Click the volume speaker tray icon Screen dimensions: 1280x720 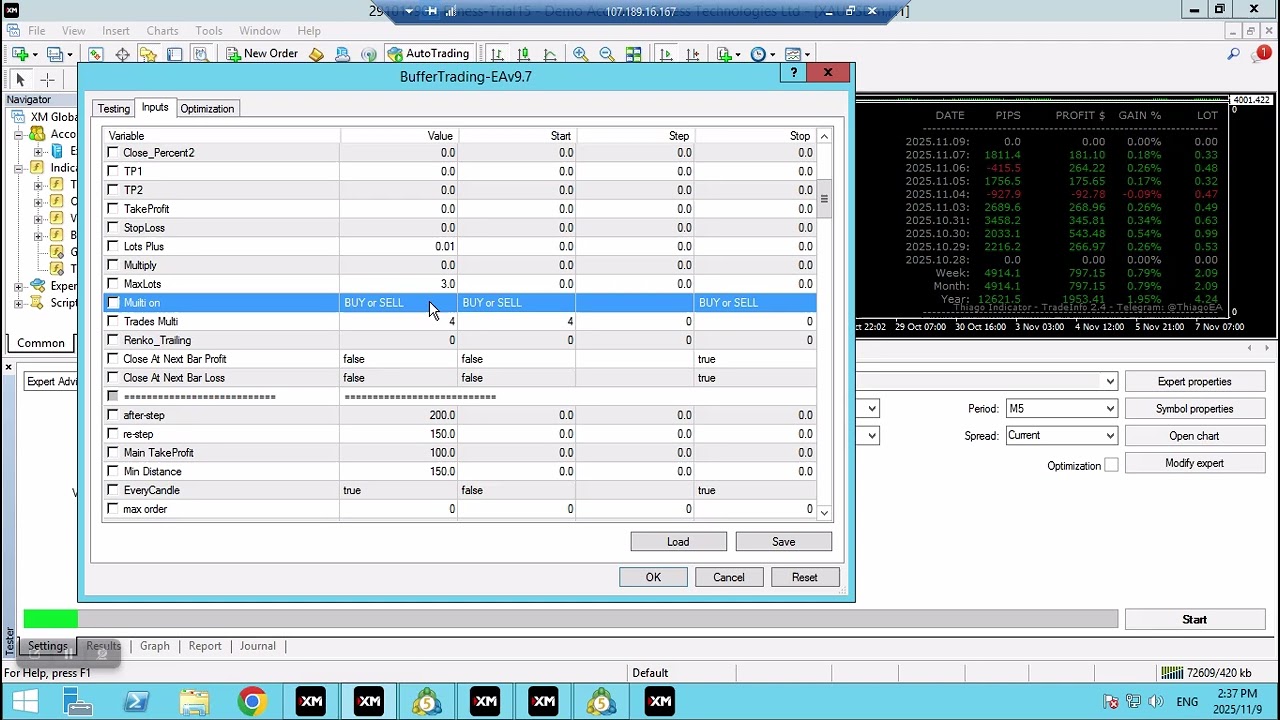(x=1155, y=702)
